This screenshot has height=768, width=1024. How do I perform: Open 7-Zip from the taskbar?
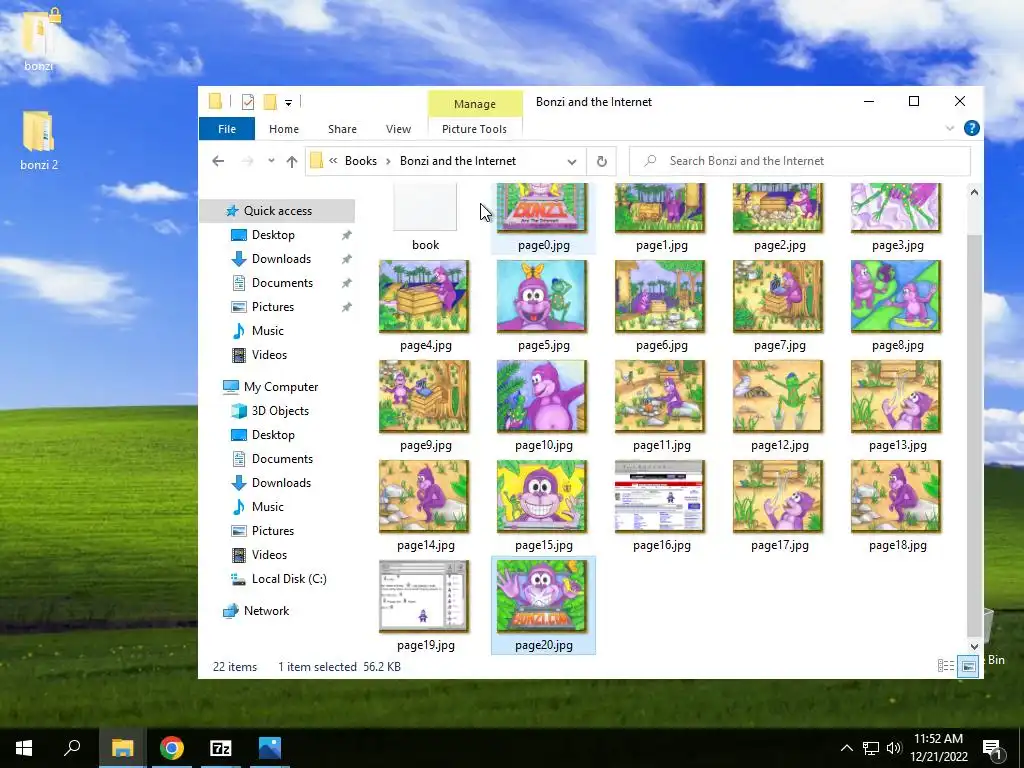tap(221, 748)
